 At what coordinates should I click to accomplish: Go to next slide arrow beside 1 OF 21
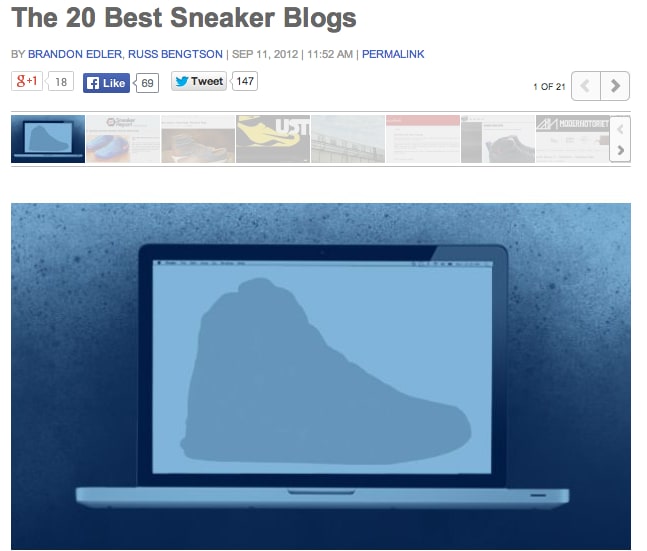tap(615, 86)
